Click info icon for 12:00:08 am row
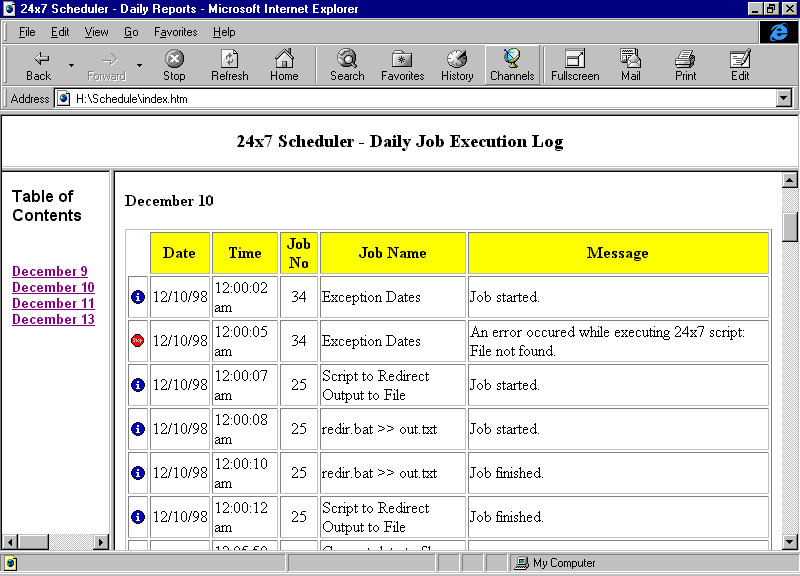This screenshot has width=800, height=576. tap(138, 429)
